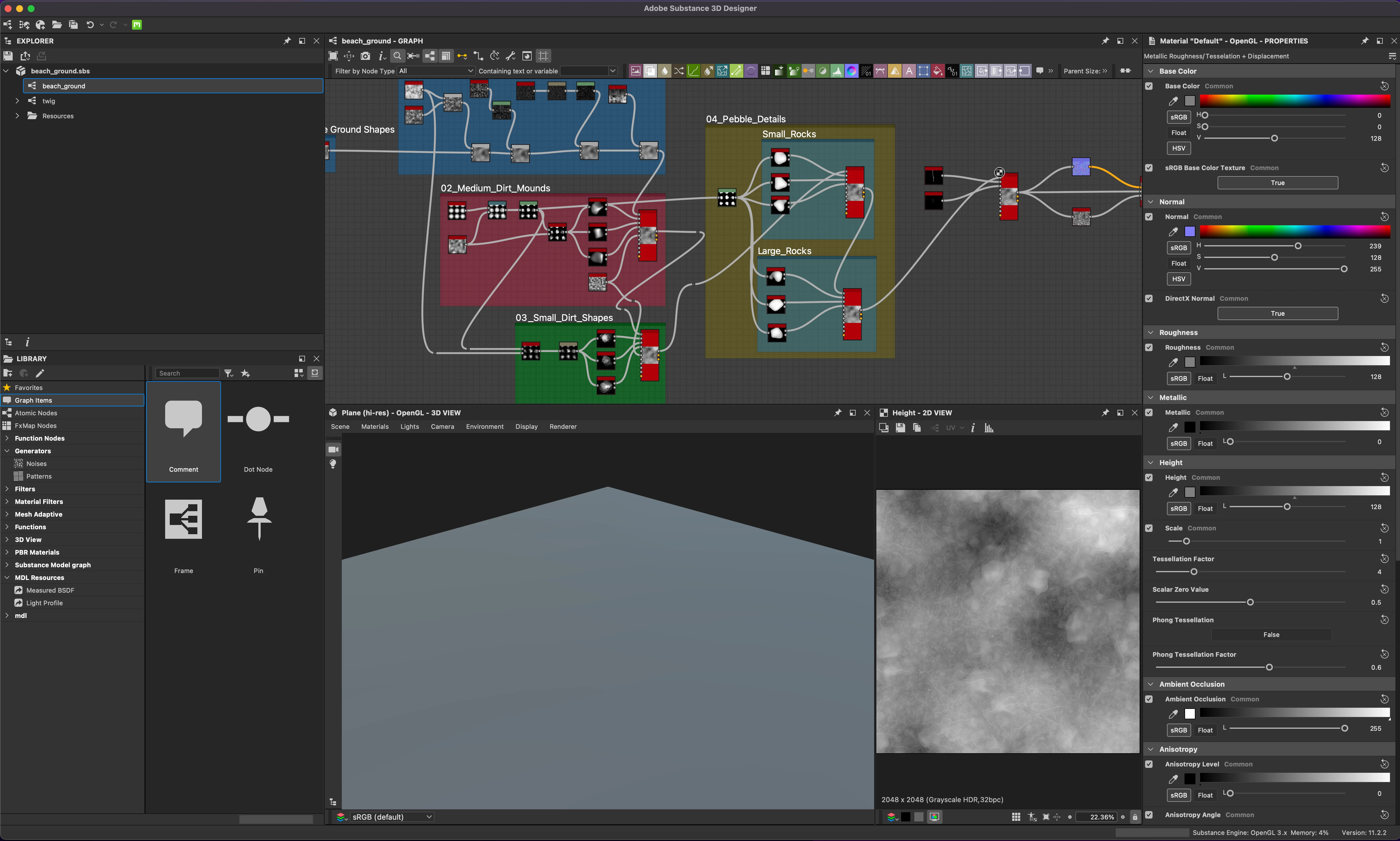Open the Environment menu in 3D view
This screenshot has width=1400, height=841.
click(484, 427)
